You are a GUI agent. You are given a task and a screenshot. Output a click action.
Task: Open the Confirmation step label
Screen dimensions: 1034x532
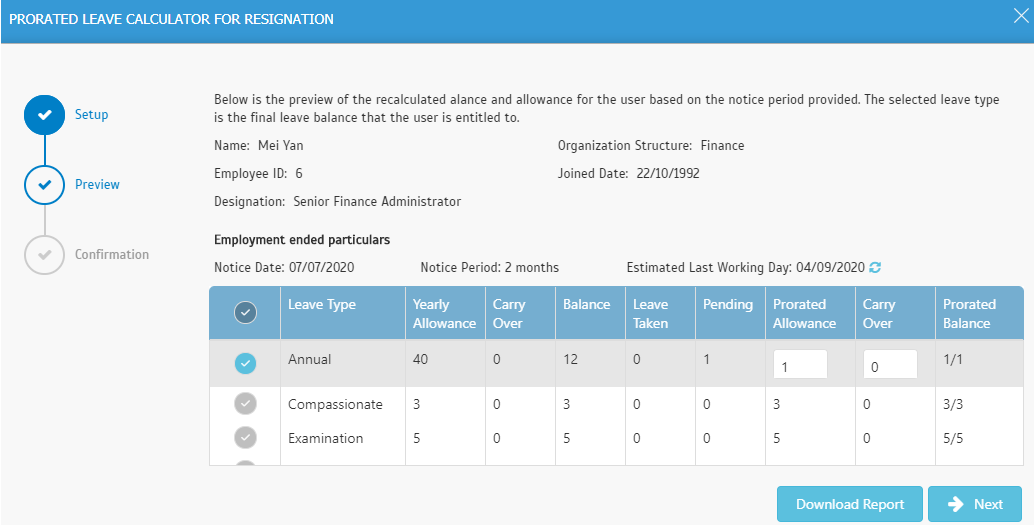pos(112,254)
